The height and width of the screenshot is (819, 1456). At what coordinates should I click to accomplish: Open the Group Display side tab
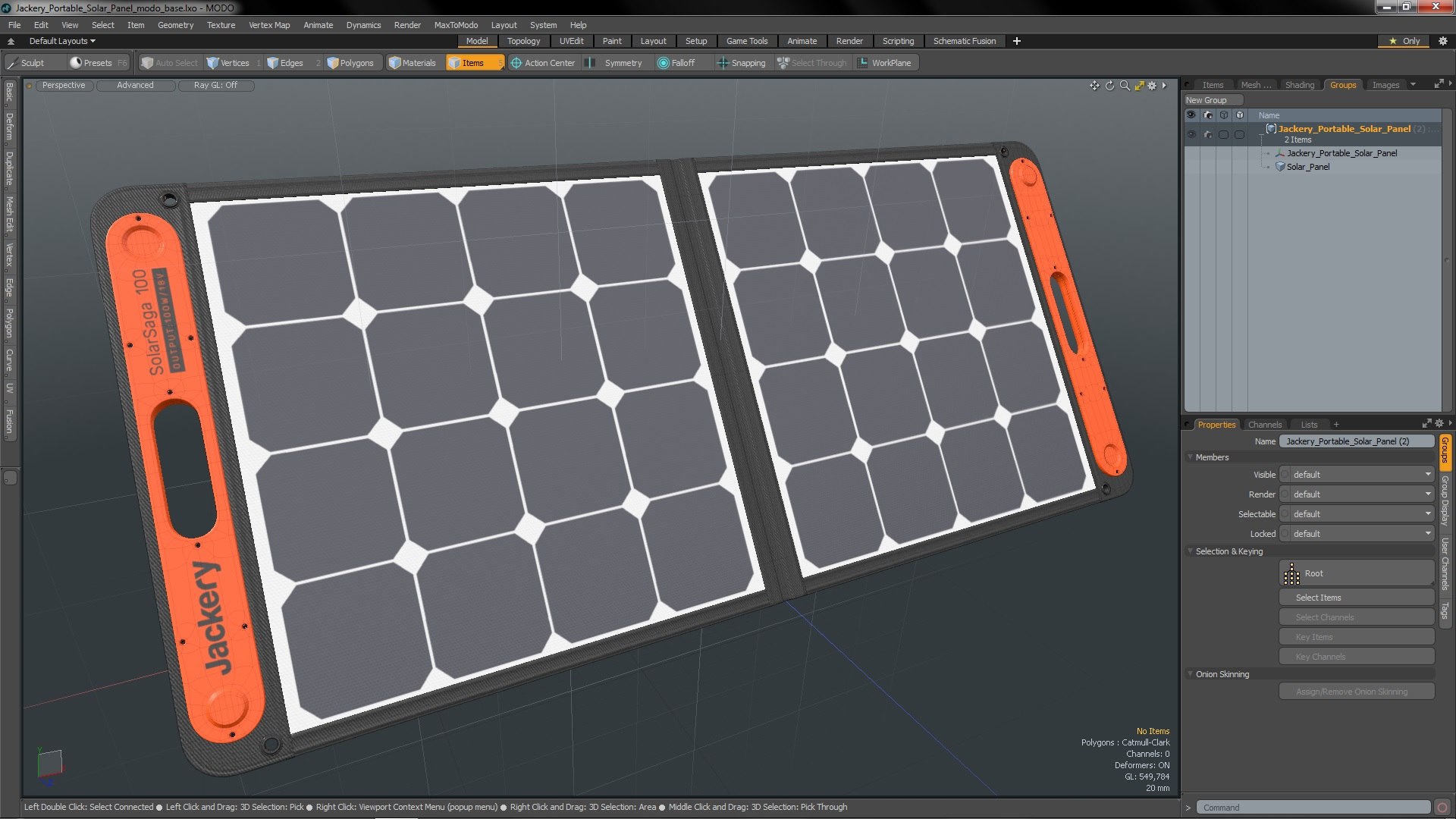(1445, 500)
